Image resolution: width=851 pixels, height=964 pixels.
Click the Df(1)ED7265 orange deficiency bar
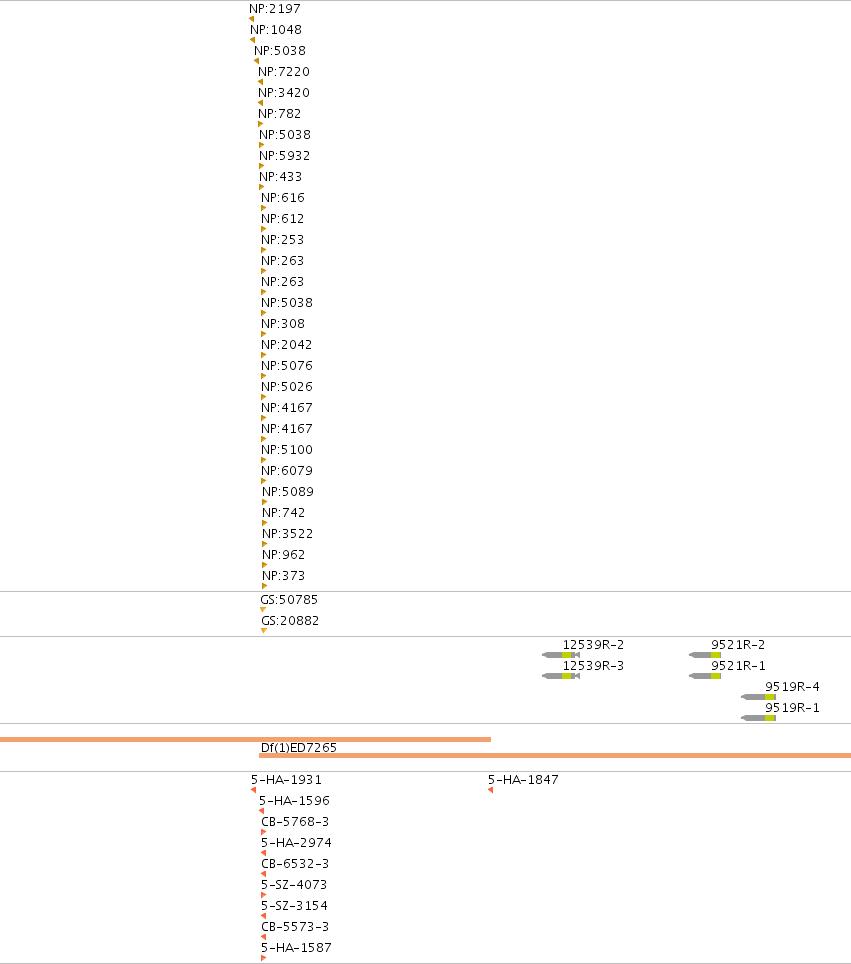coord(555,755)
